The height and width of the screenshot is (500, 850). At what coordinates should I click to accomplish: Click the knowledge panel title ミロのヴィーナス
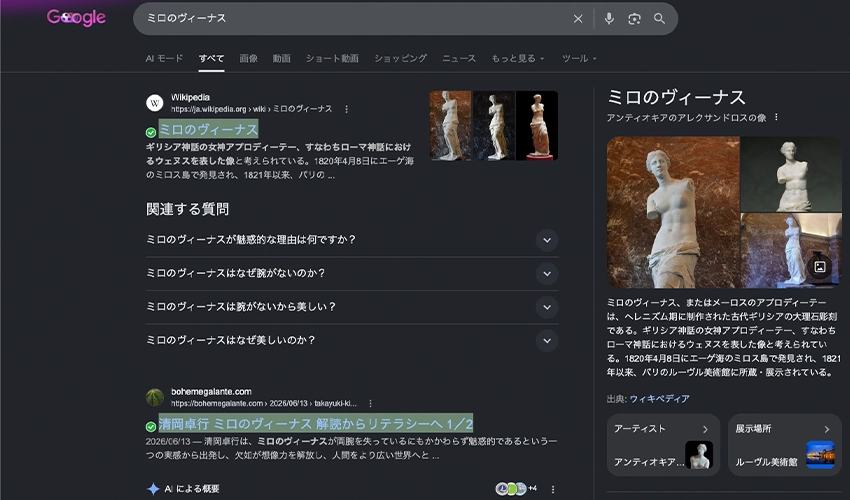[676, 98]
